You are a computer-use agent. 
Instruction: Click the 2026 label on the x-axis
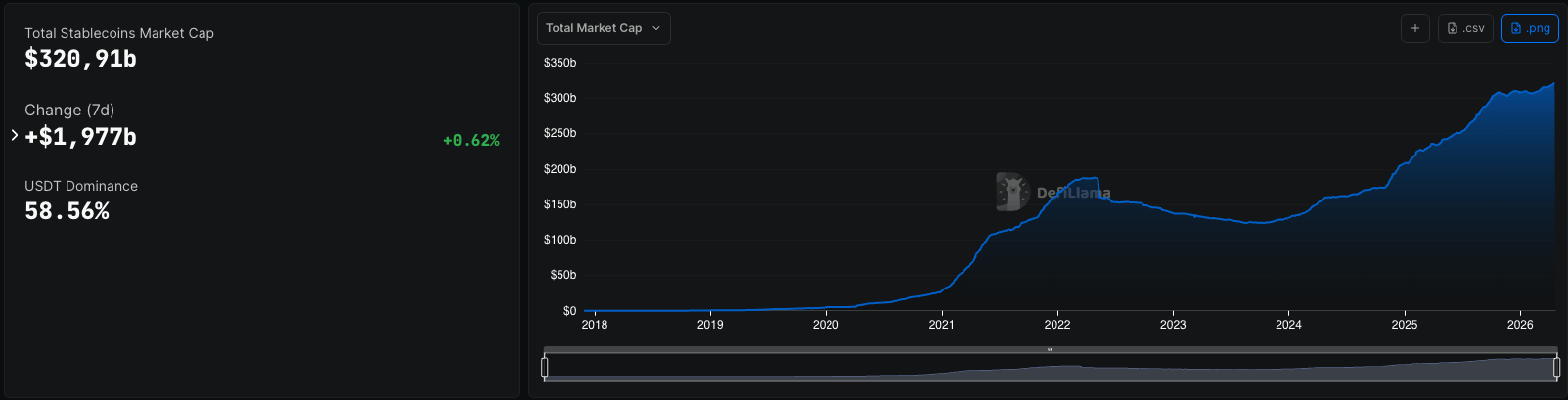point(1519,325)
